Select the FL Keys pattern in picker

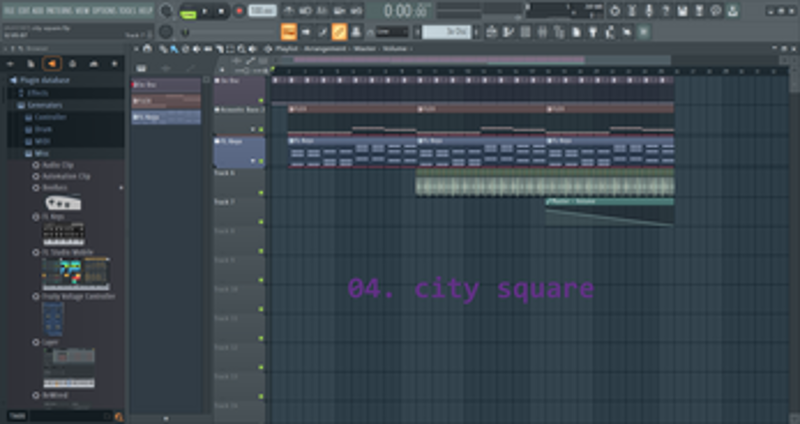[x=166, y=117]
